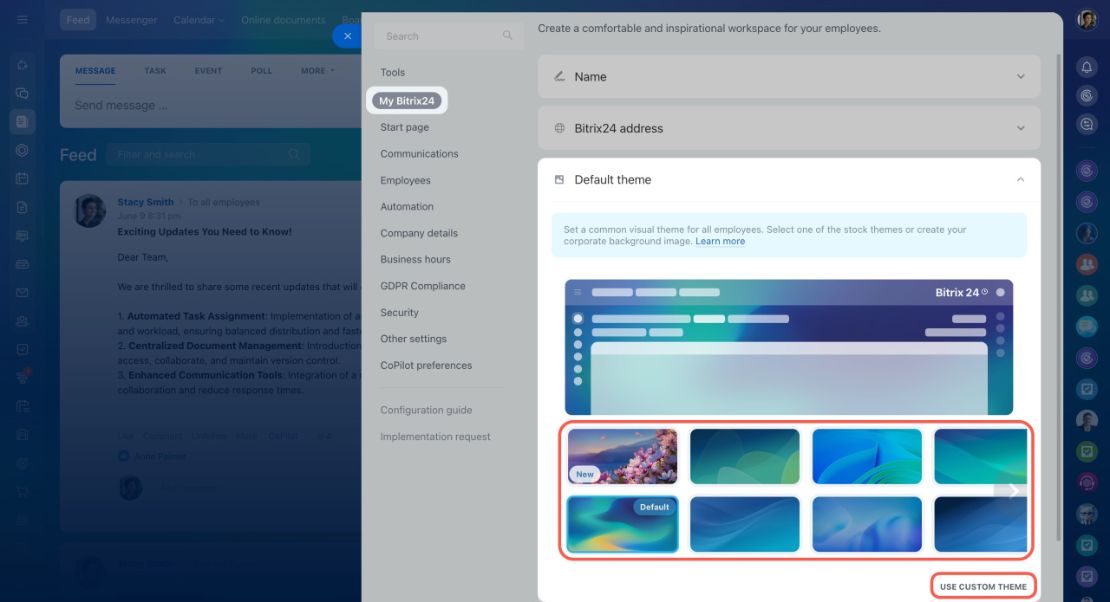
Task: Go to CoPilot preferences
Action: click(426, 365)
